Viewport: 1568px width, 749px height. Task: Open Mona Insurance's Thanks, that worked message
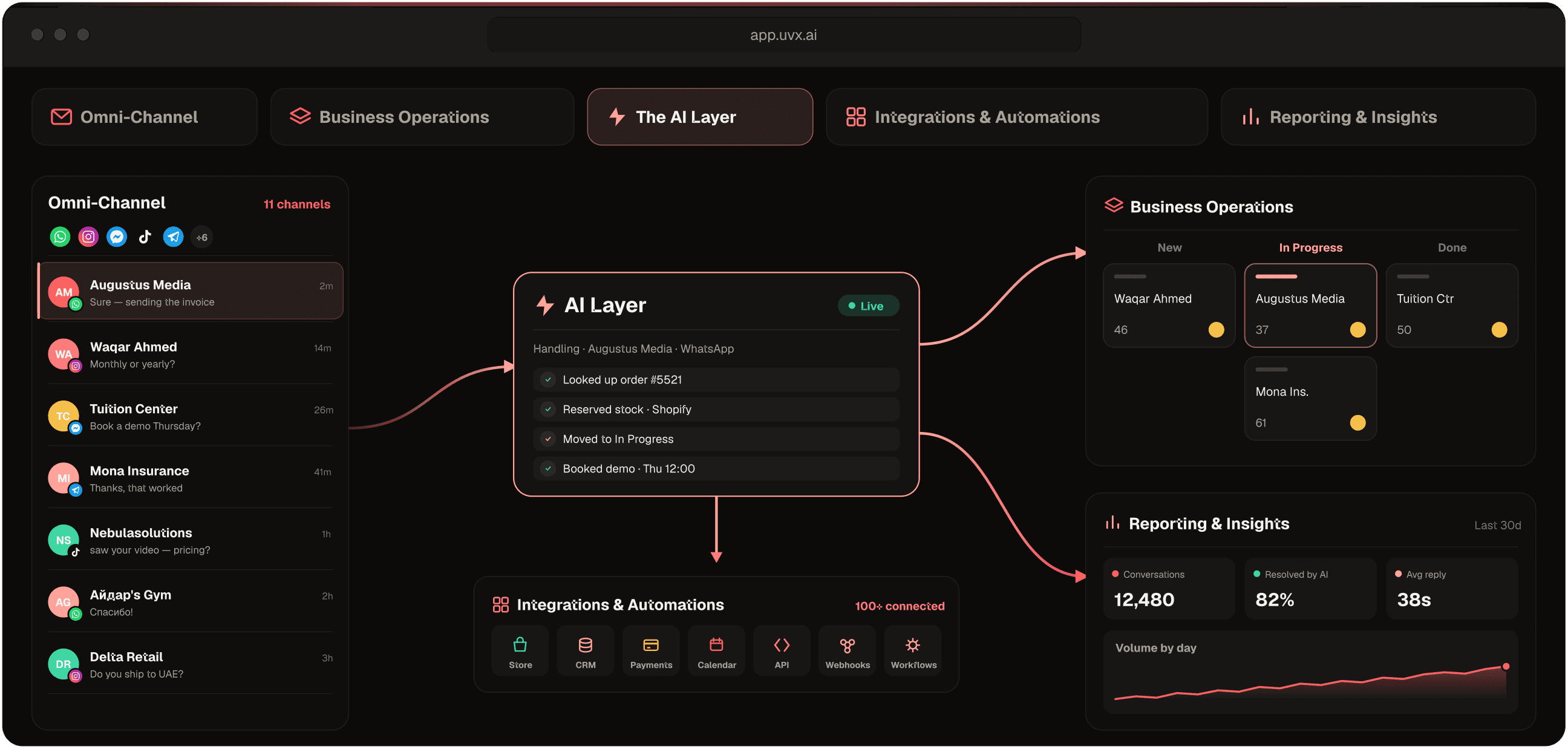pyautogui.click(x=191, y=479)
